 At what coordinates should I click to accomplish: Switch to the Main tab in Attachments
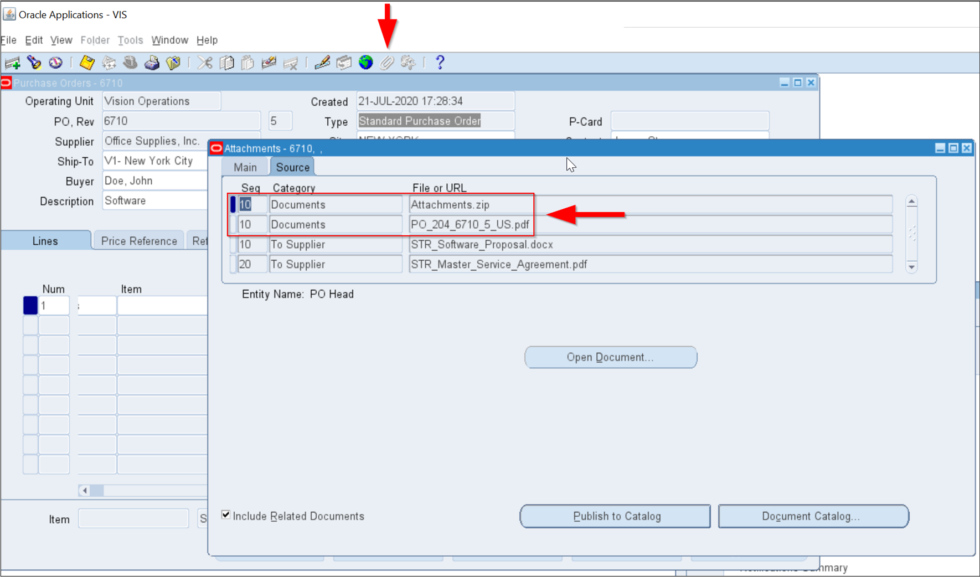pos(246,167)
